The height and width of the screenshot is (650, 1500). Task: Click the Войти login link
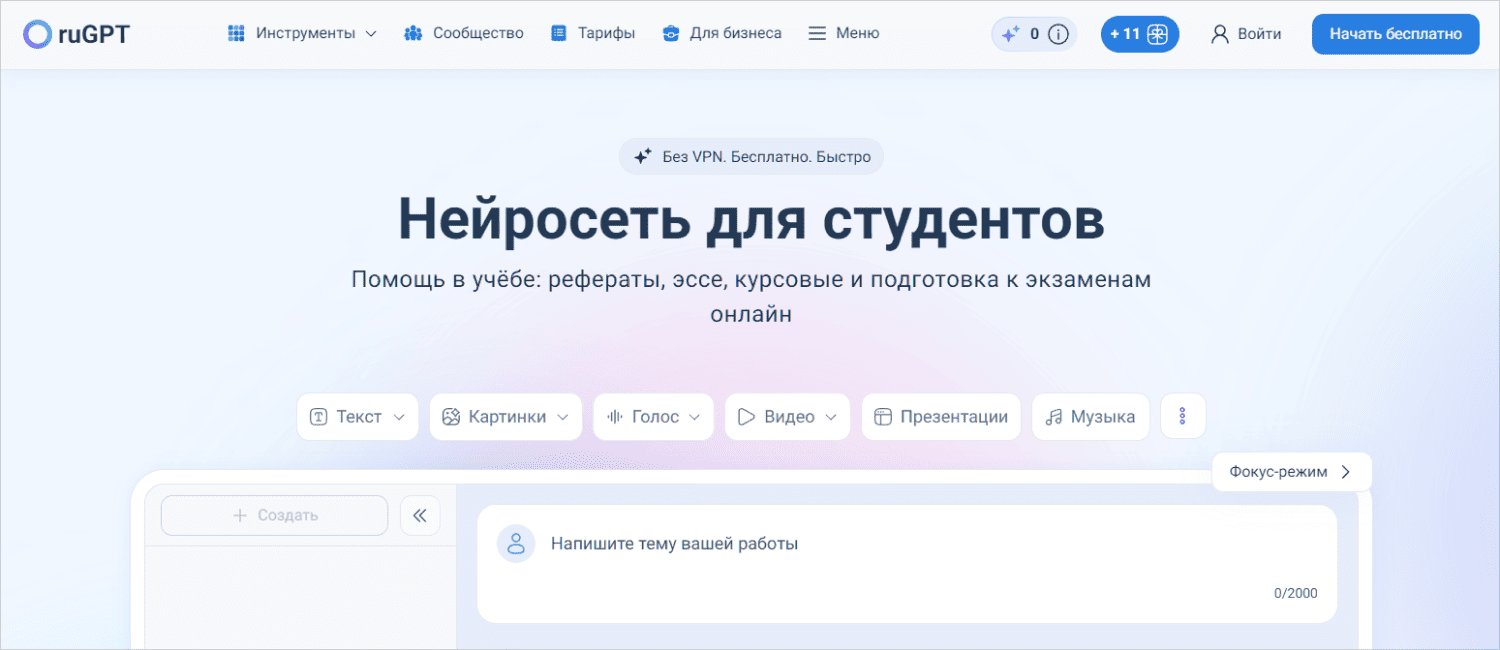point(1246,34)
